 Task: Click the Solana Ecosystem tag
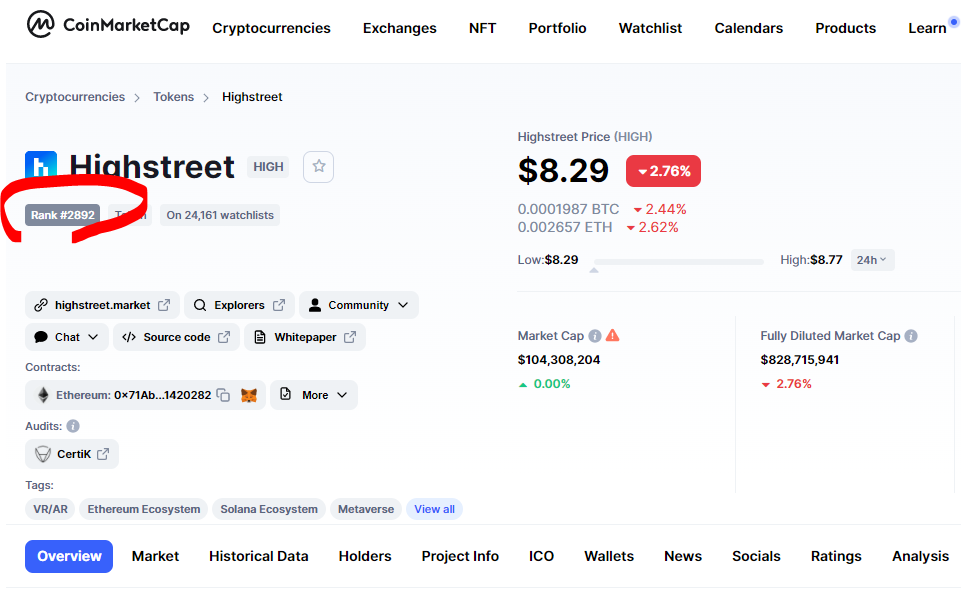pyautogui.click(x=269, y=509)
